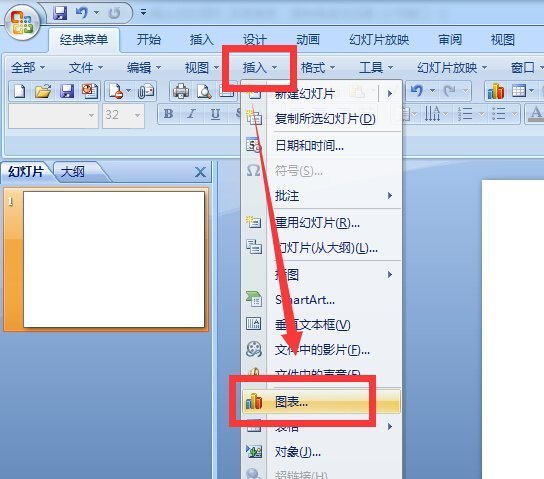Click the Insert Table grid icon in toolbar
The width and height of the screenshot is (544, 479).
tap(519, 91)
